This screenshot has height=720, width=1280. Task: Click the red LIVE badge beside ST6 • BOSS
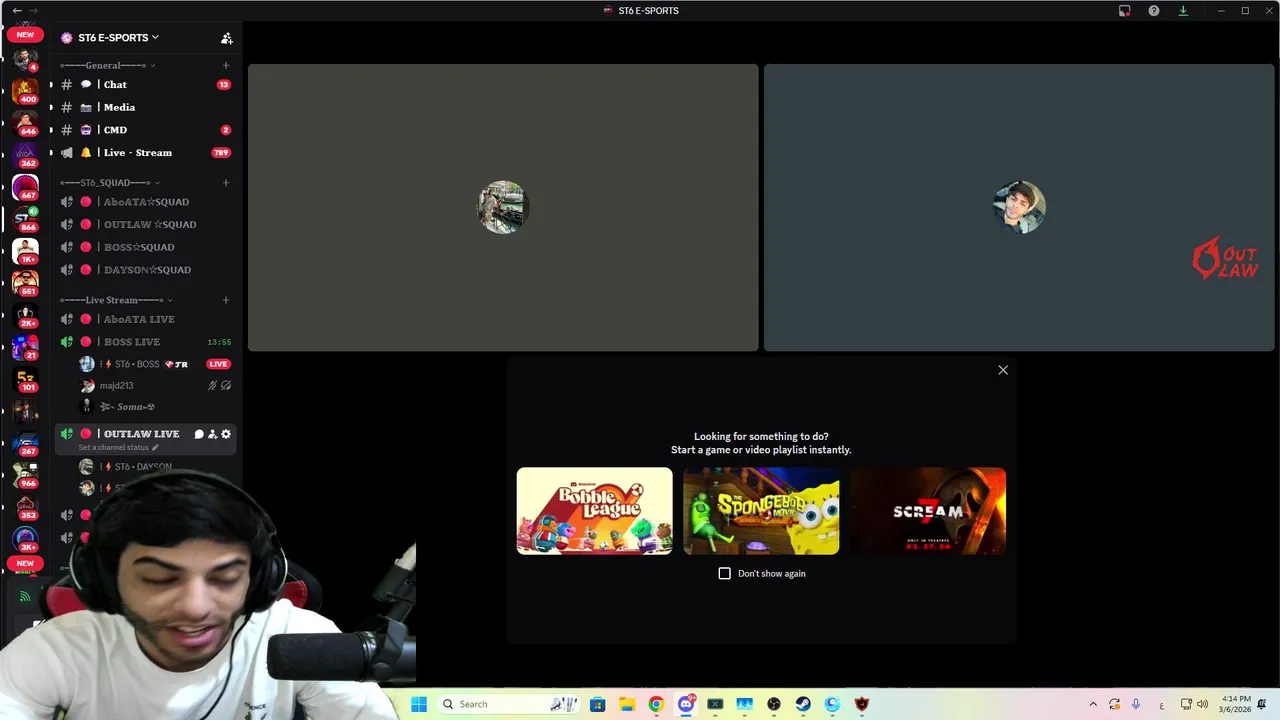pos(218,364)
